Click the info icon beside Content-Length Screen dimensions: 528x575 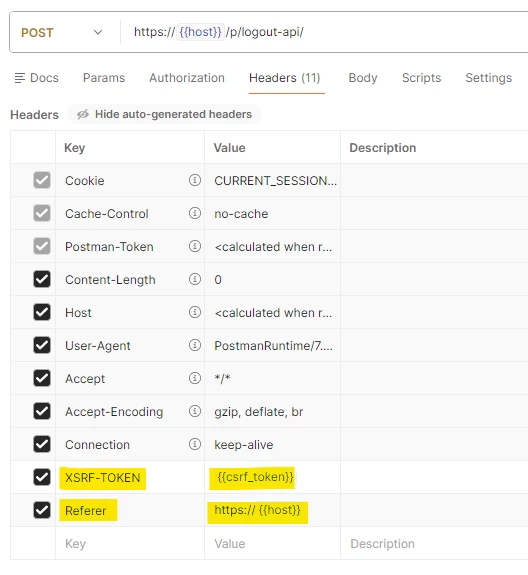tap(195, 279)
